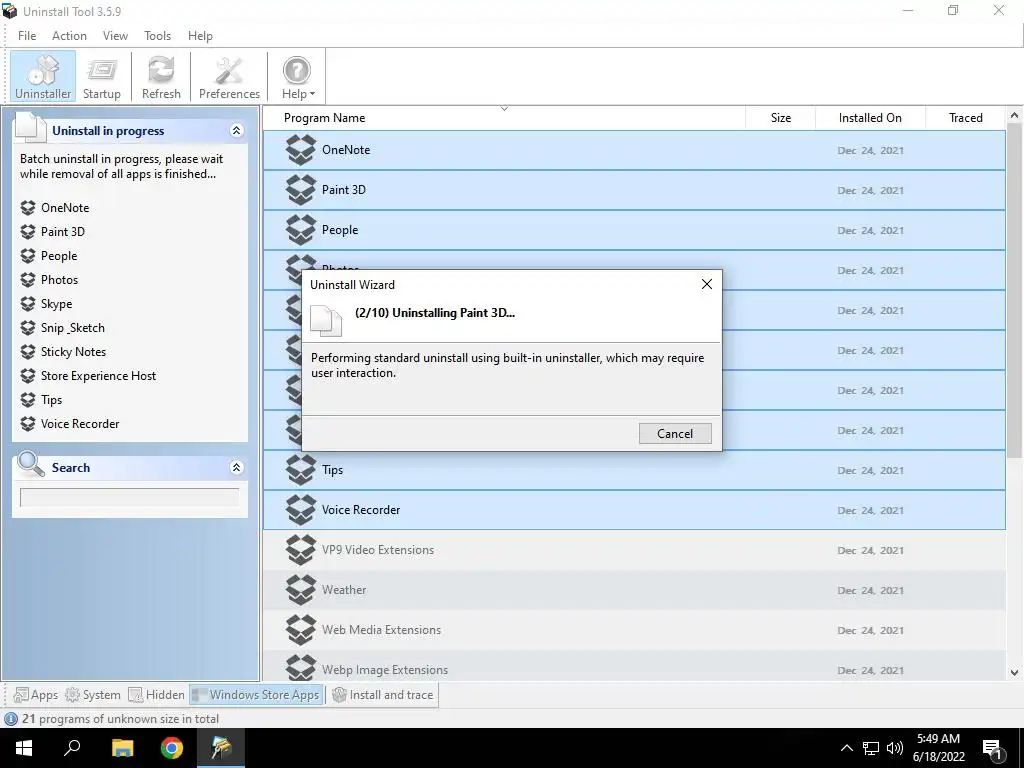The width and height of the screenshot is (1024, 768).
Task: Open the notification center
Action: tap(993, 750)
